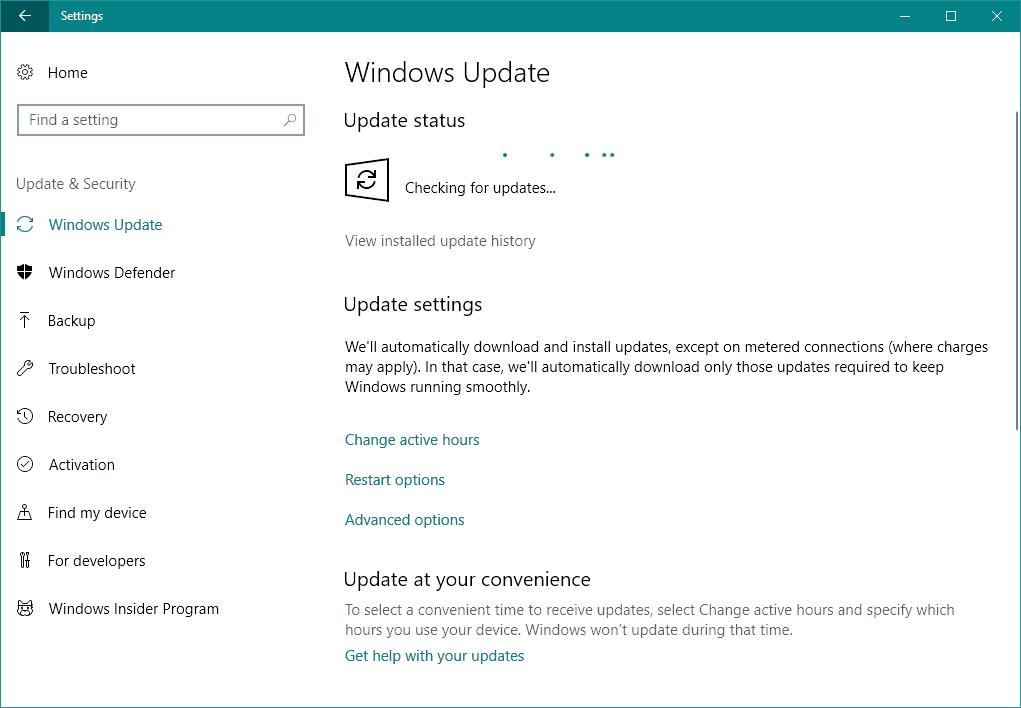Click the Checking for updates status text
Image resolution: width=1021 pixels, height=708 pixels.
point(480,188)
